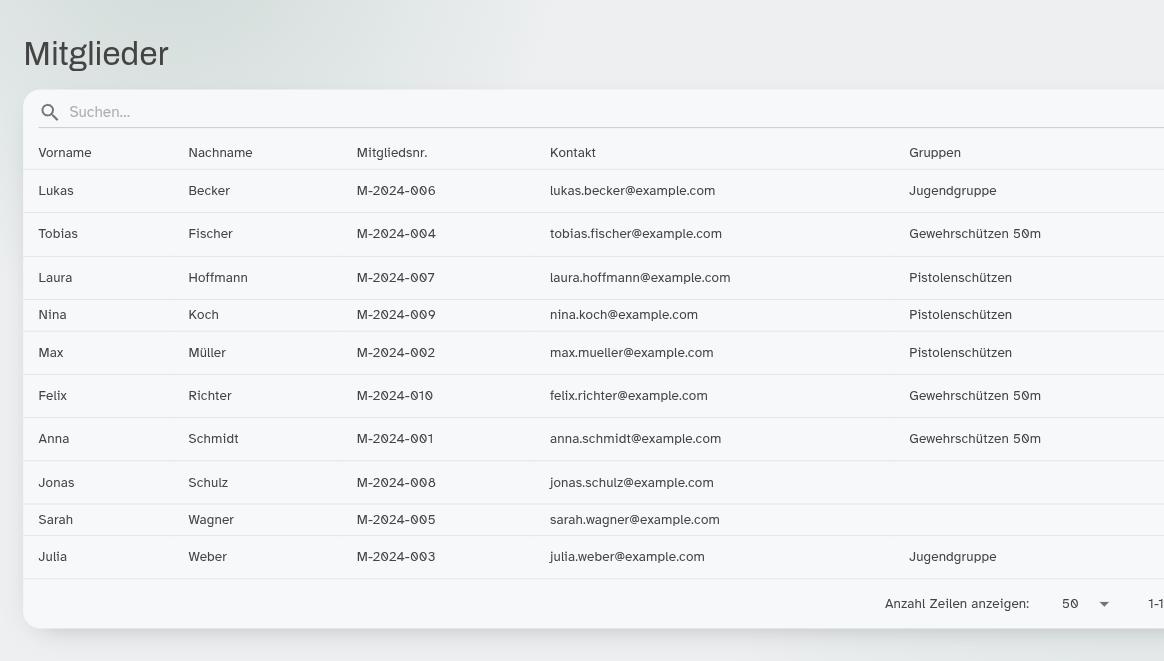This screenshot has height=661, width=1164.
Task: Click the Gruppen column header
Action: pyautogui.click(x=935, y=153)
